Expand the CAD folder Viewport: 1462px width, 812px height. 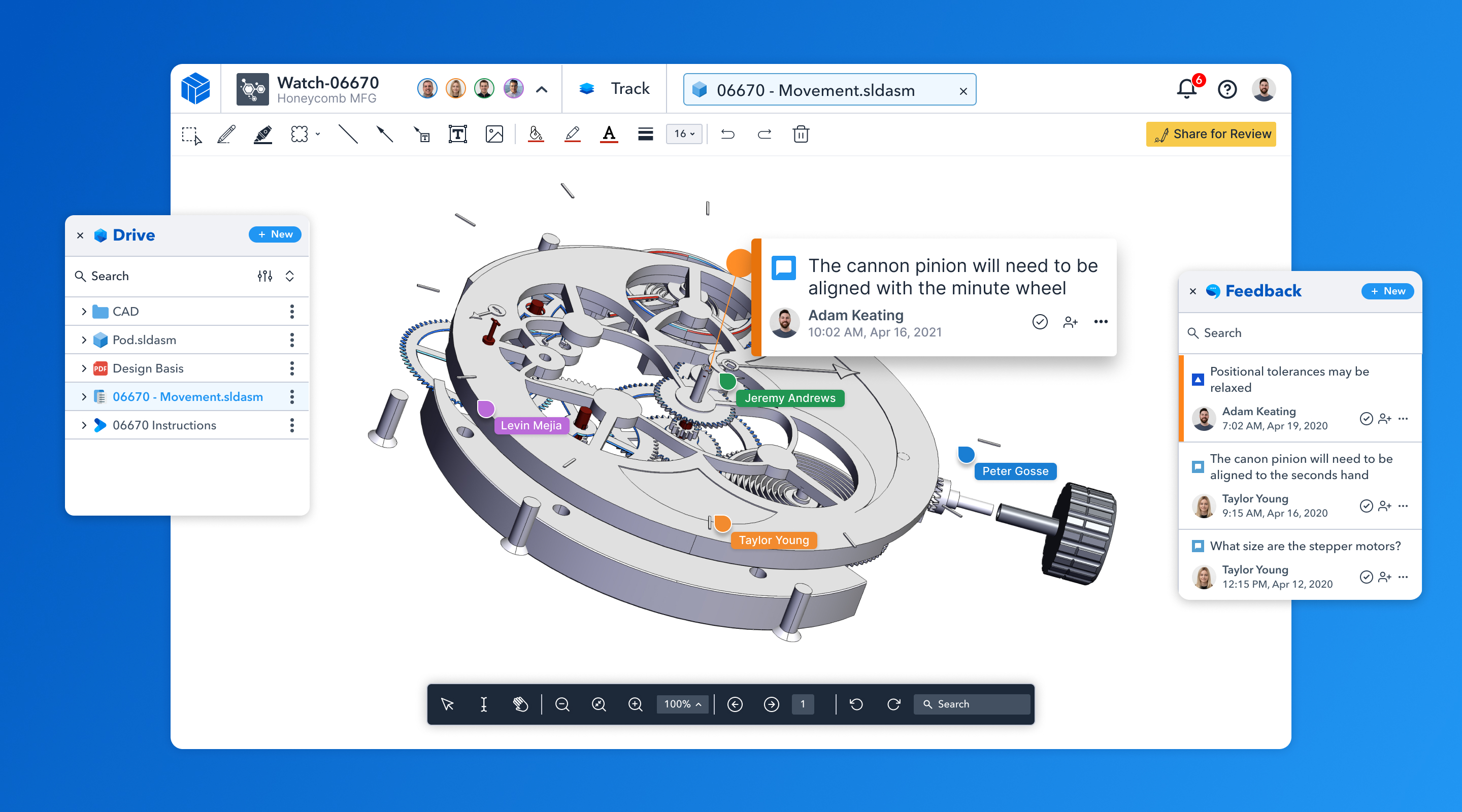click(84, 312)
